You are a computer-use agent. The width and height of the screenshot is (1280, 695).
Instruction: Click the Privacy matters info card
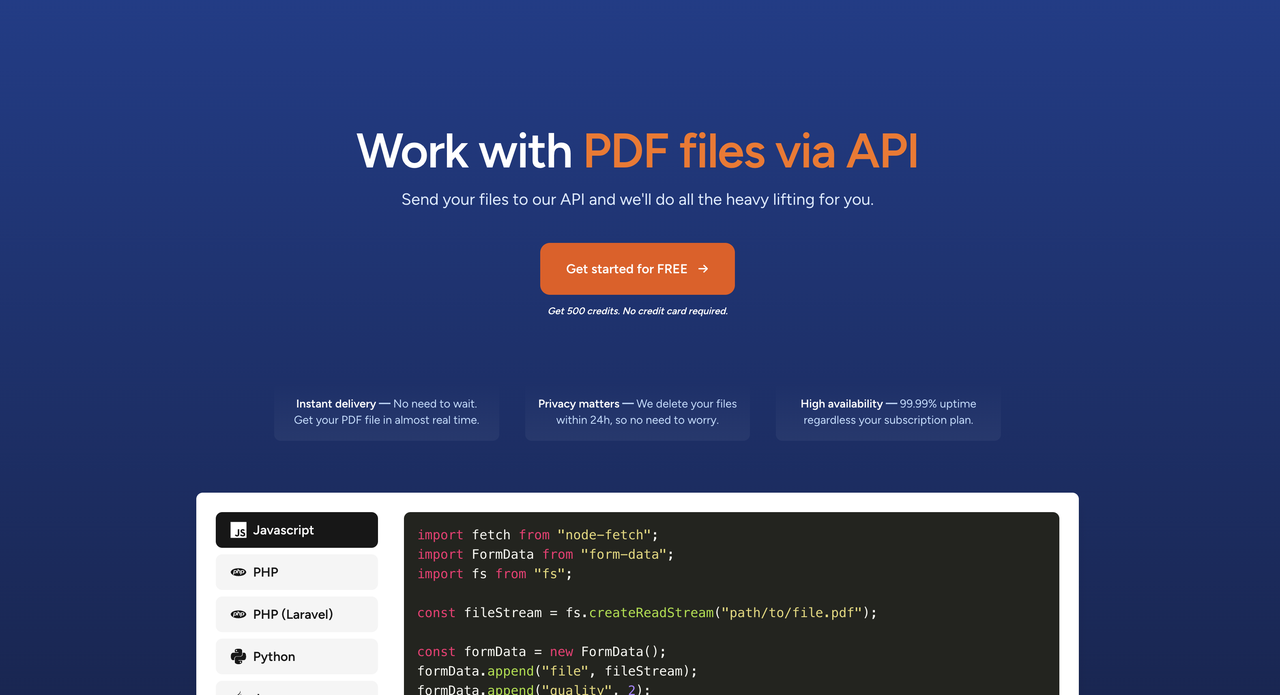[x=637, y=412]
